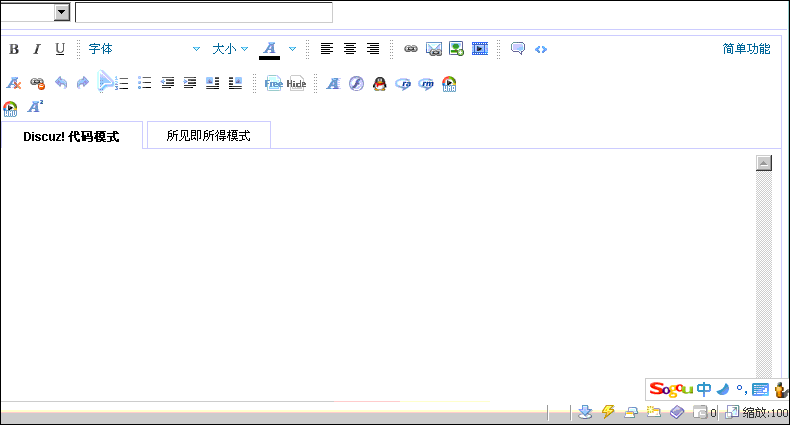Screen dimensions: 790x425
Task: Click the insert hyperlink chain icon
Action: 411,49
